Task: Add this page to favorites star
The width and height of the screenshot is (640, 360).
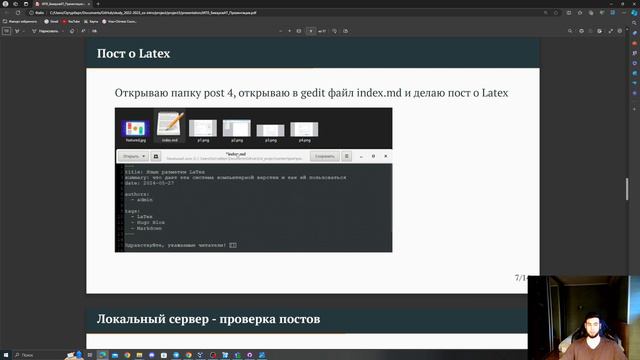Action: [556, 13]
